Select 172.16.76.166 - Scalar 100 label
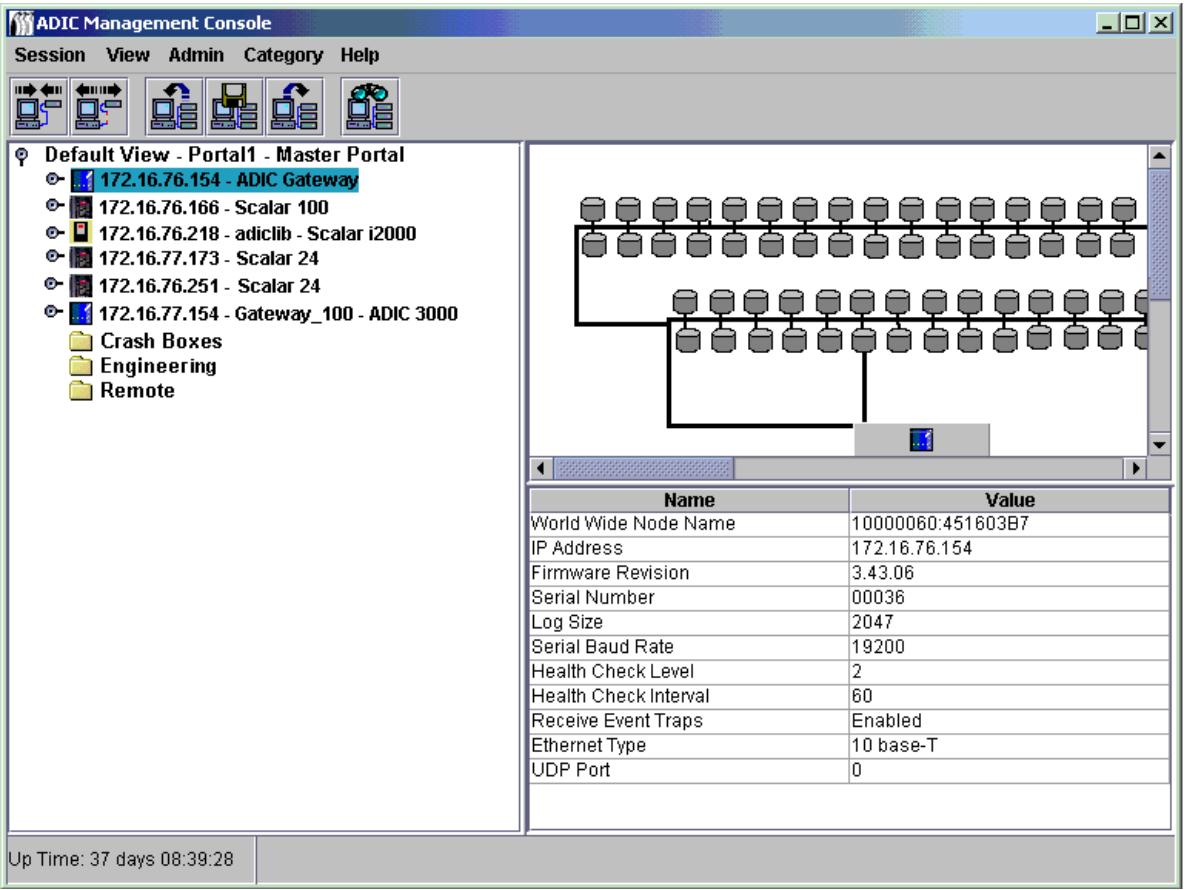This screenshot has width=1190, height=890. click(214, 207)
